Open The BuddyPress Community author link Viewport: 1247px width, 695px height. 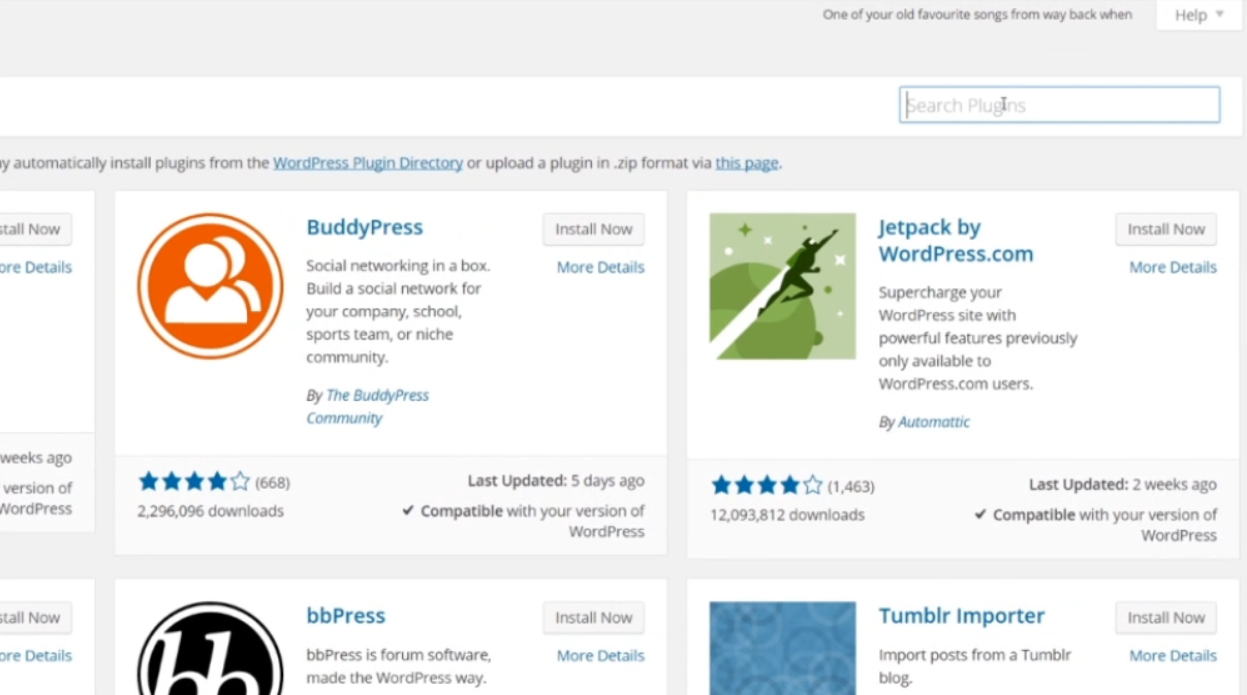367,407
